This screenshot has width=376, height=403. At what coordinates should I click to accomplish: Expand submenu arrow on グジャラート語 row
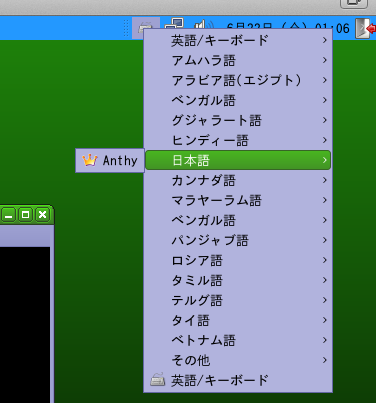point(325,120)
